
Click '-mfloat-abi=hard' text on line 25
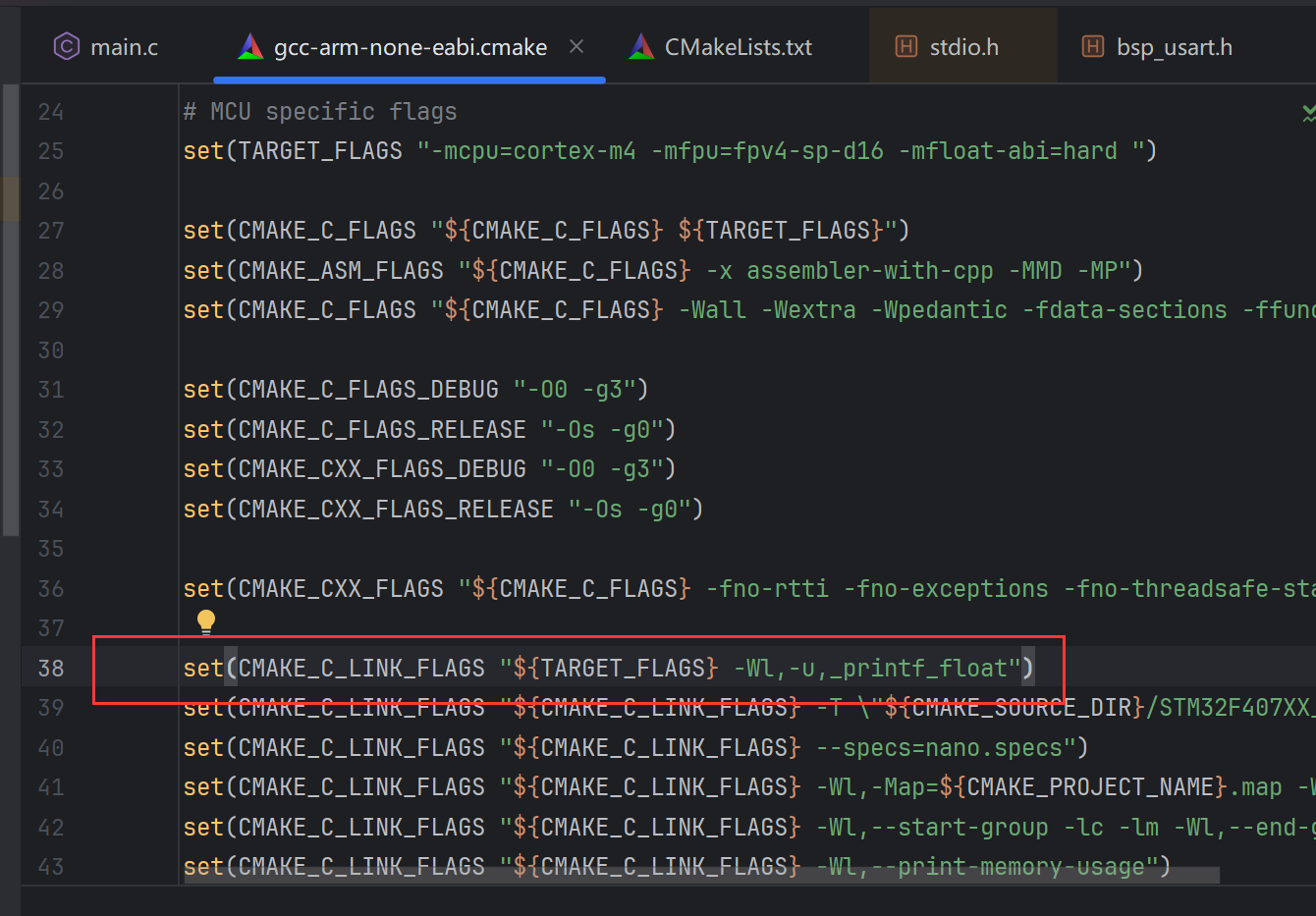1009,151
